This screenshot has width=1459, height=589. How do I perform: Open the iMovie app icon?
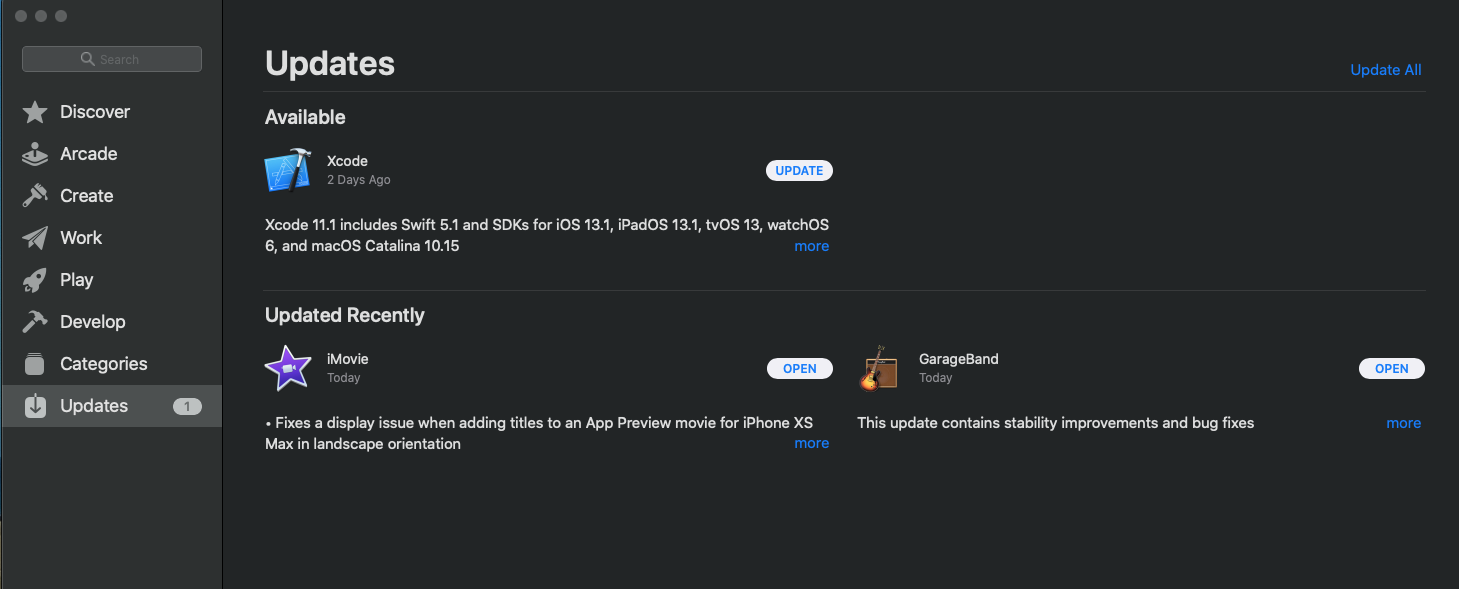[288, 368]
